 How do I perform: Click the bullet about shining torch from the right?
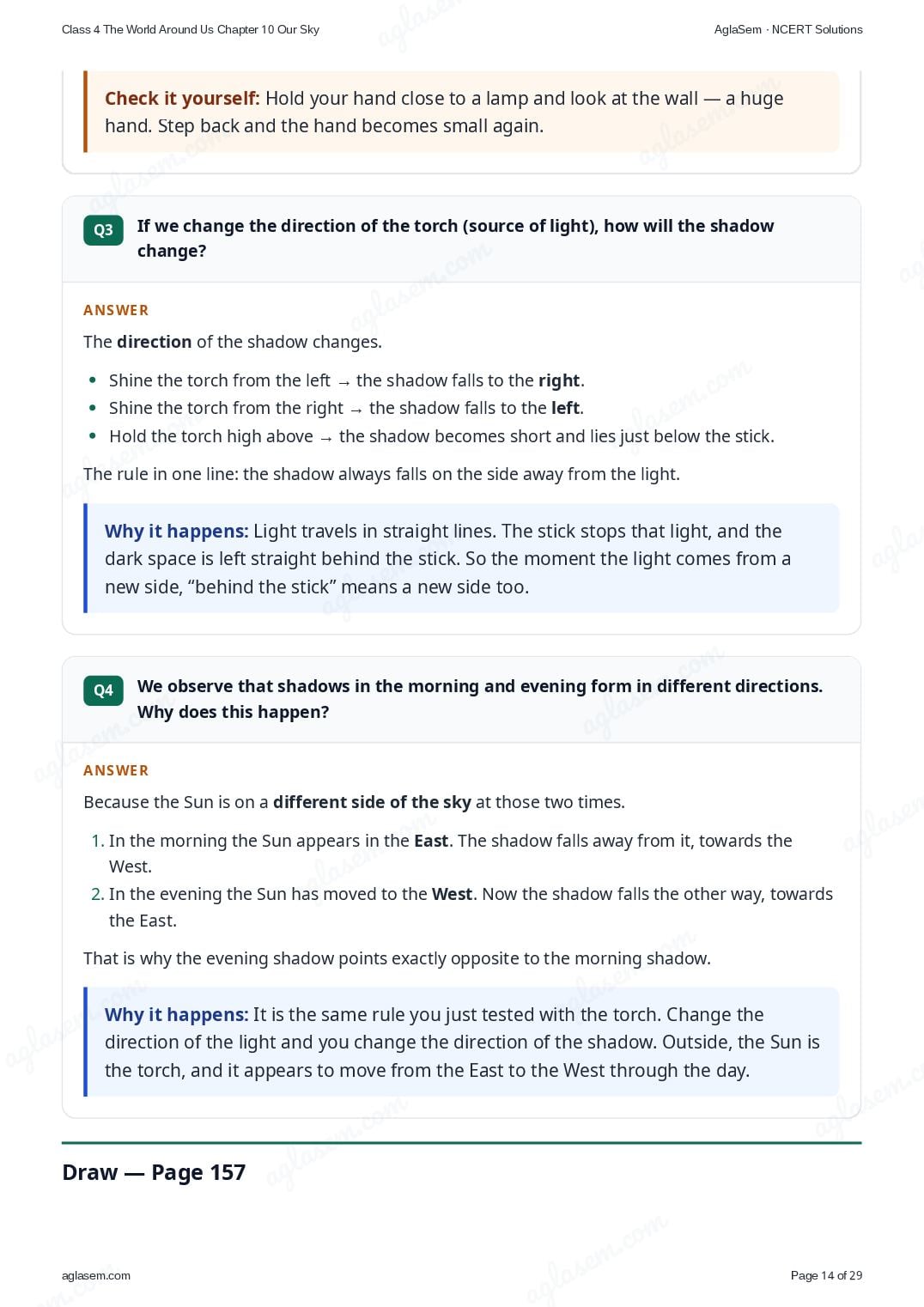pyautogui.click(x=346, y=408)
